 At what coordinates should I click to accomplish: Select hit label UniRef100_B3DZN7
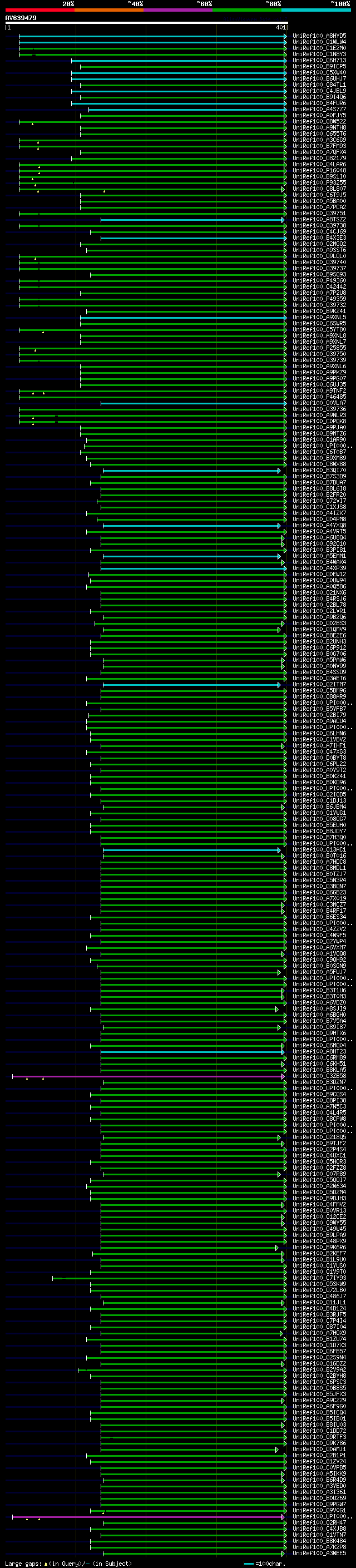319,1082
